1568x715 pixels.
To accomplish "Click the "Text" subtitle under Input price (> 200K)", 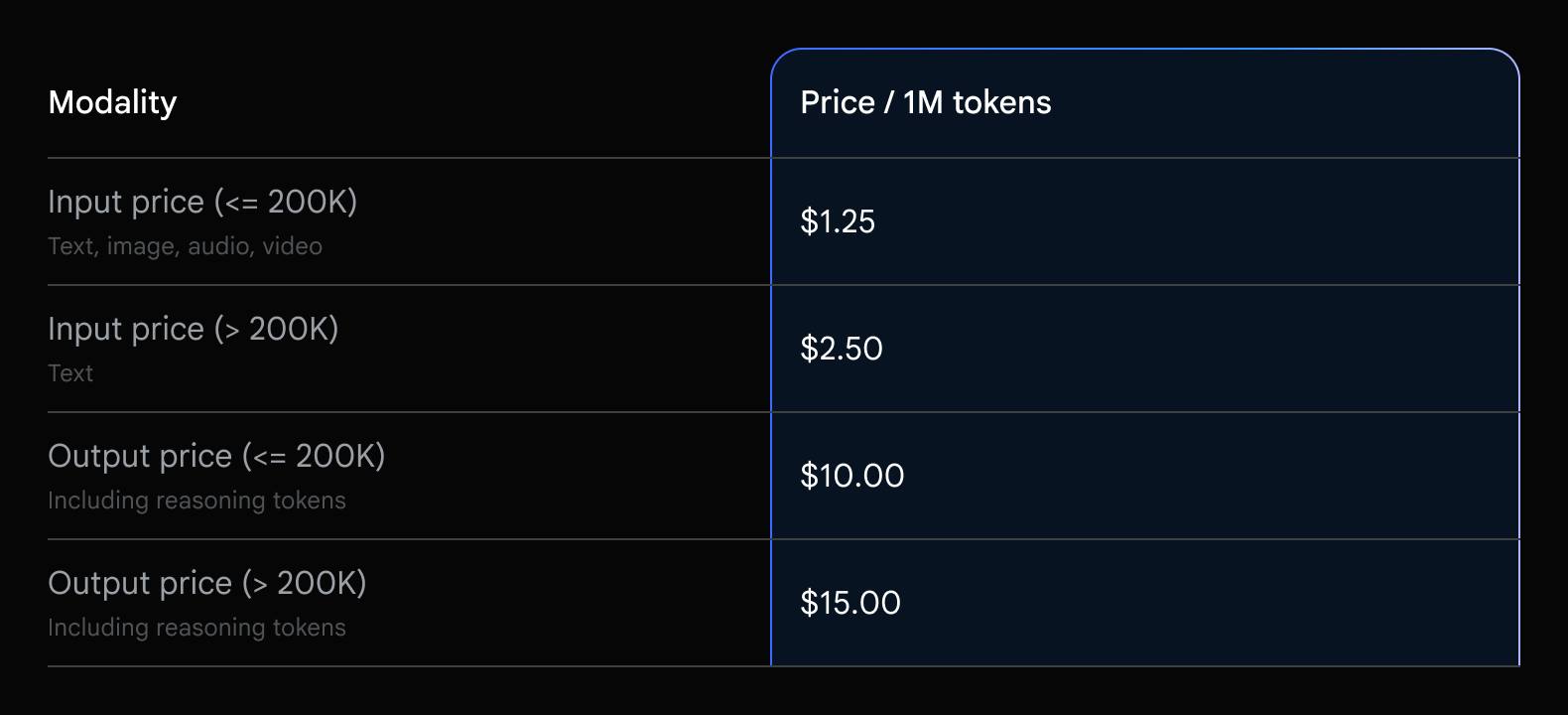I will tap(70, 373).
